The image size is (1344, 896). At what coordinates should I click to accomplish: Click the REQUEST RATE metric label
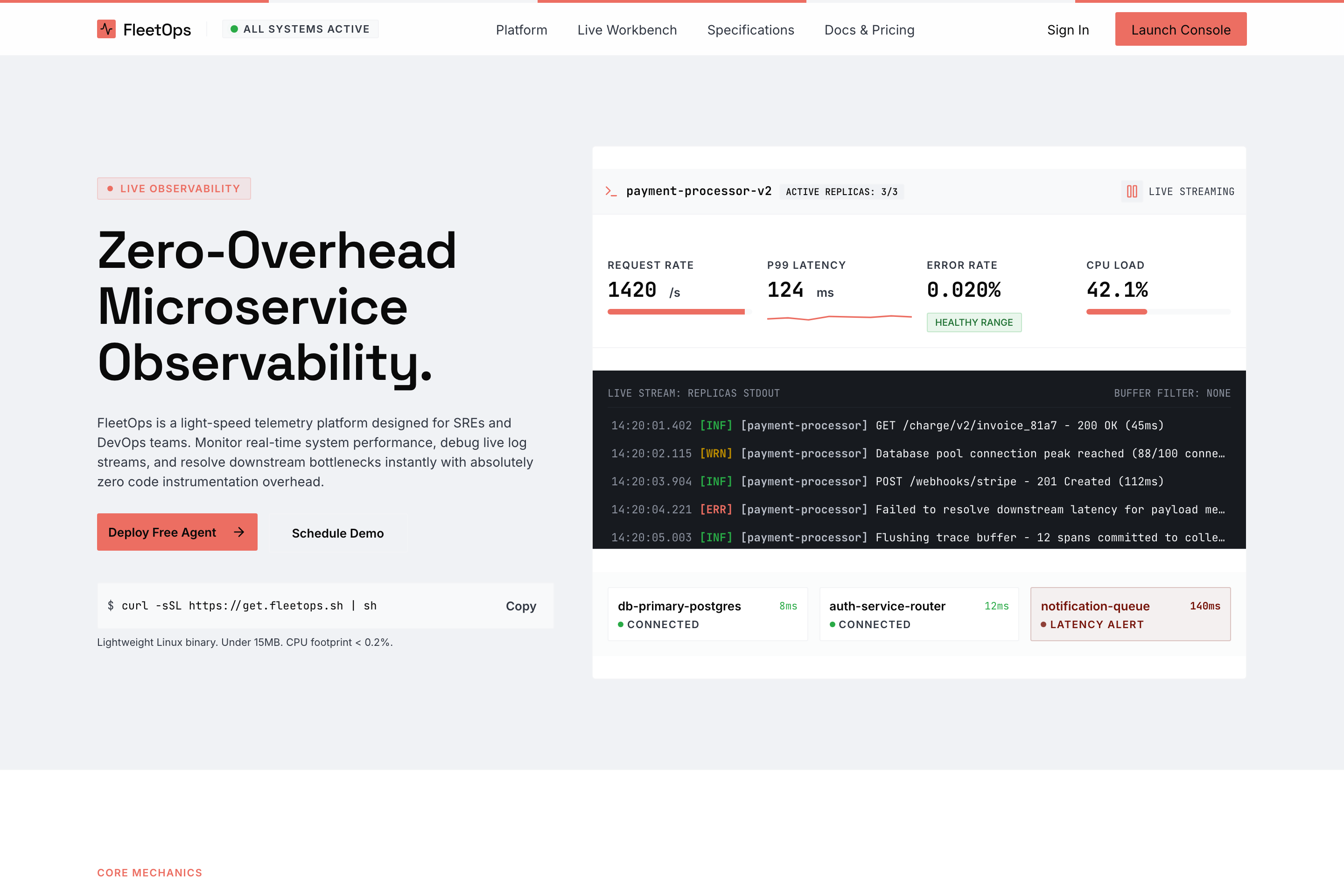[x=650, y=265]
